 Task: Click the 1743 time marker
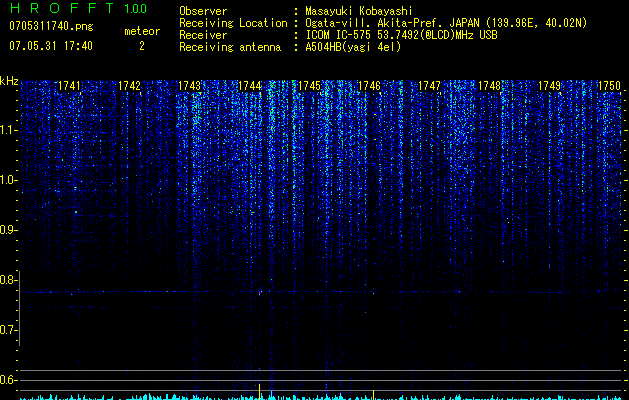(x=189, y=86)
